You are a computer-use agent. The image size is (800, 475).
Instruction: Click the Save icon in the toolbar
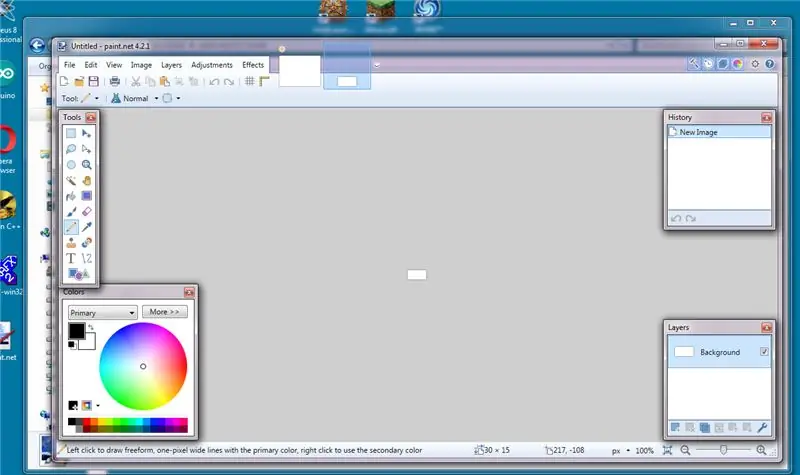coord(94,81)
